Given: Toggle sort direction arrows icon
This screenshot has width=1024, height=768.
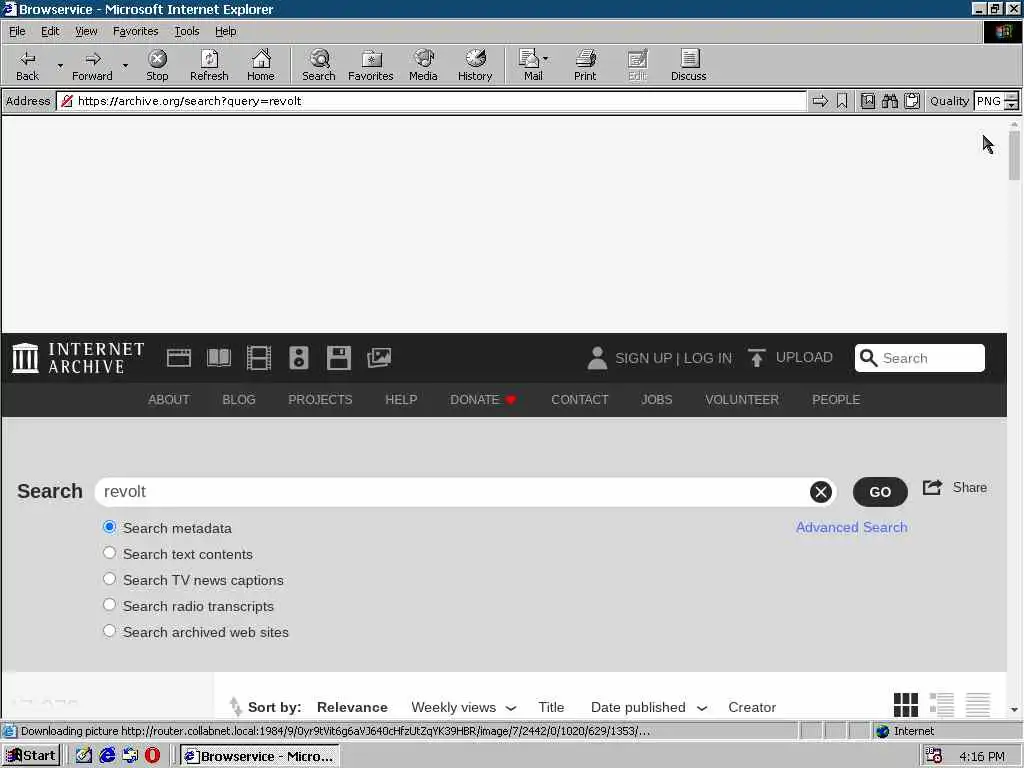Looking at the screenshot, I should (235, 706).
